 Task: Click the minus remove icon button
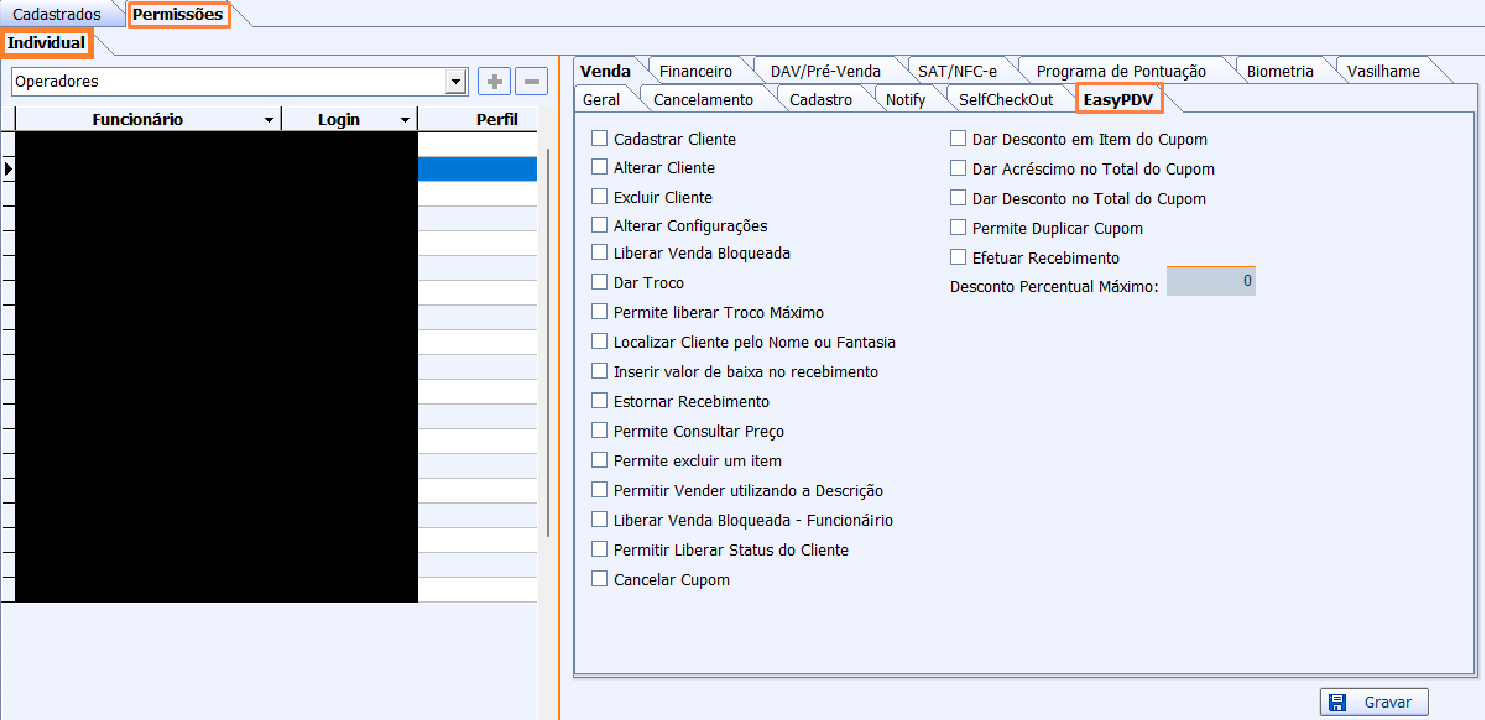531,81
